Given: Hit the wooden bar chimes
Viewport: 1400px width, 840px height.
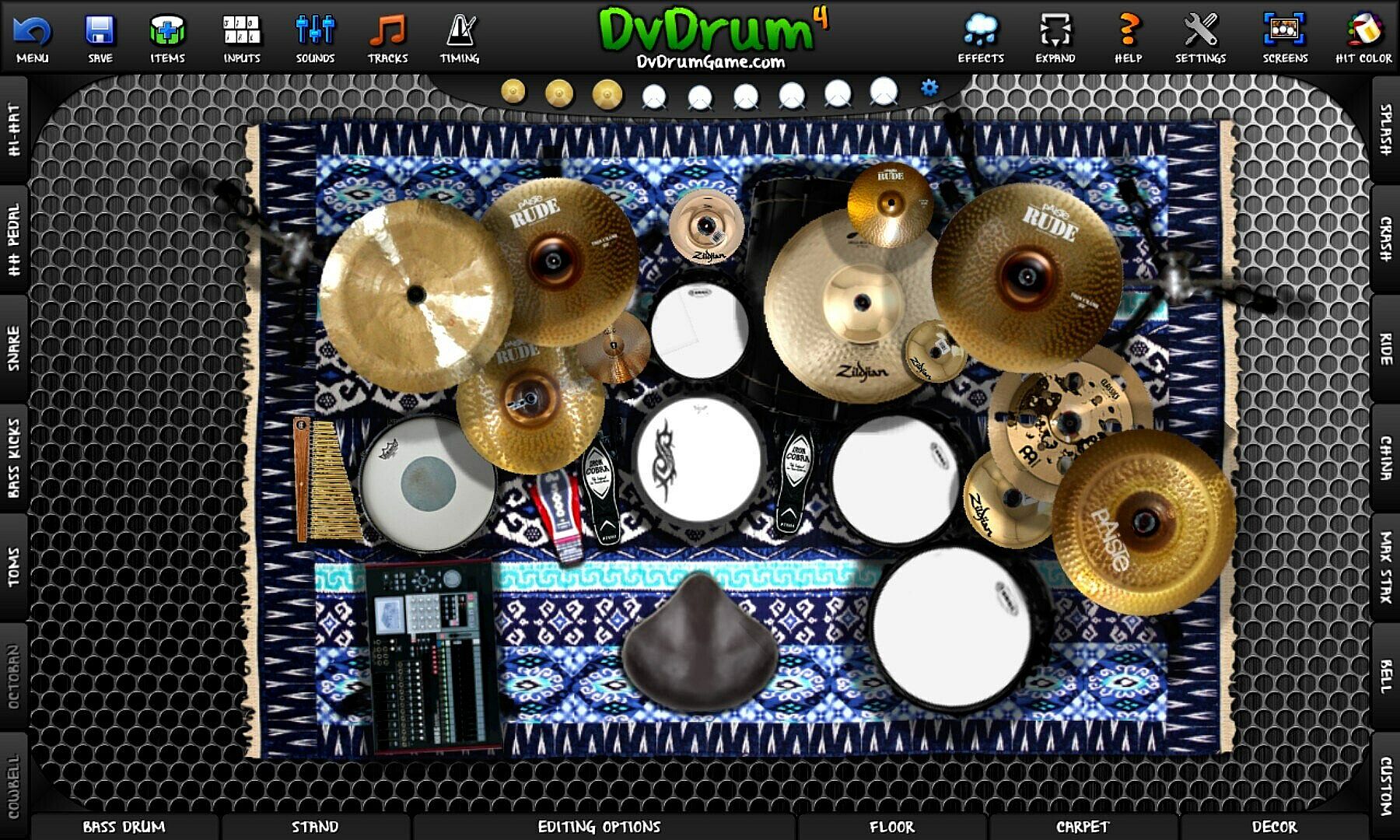Looking at the screenshot, I should point(327,481).
